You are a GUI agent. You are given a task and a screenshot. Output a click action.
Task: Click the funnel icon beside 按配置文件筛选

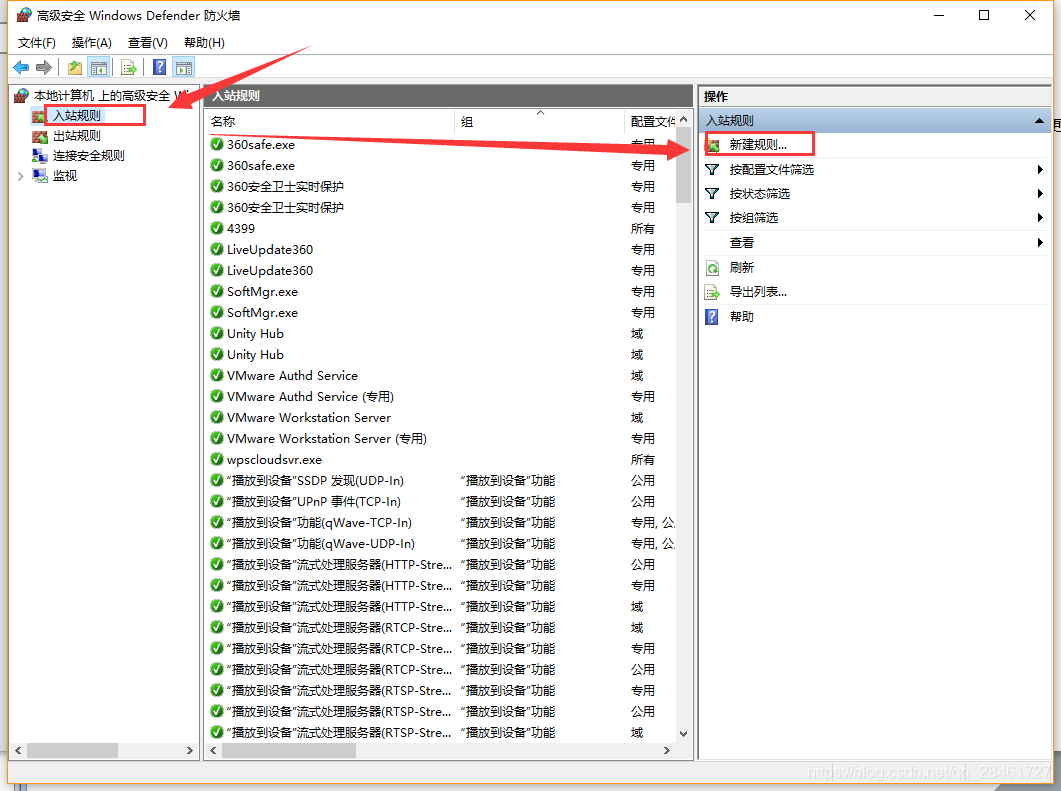(712, 170)
